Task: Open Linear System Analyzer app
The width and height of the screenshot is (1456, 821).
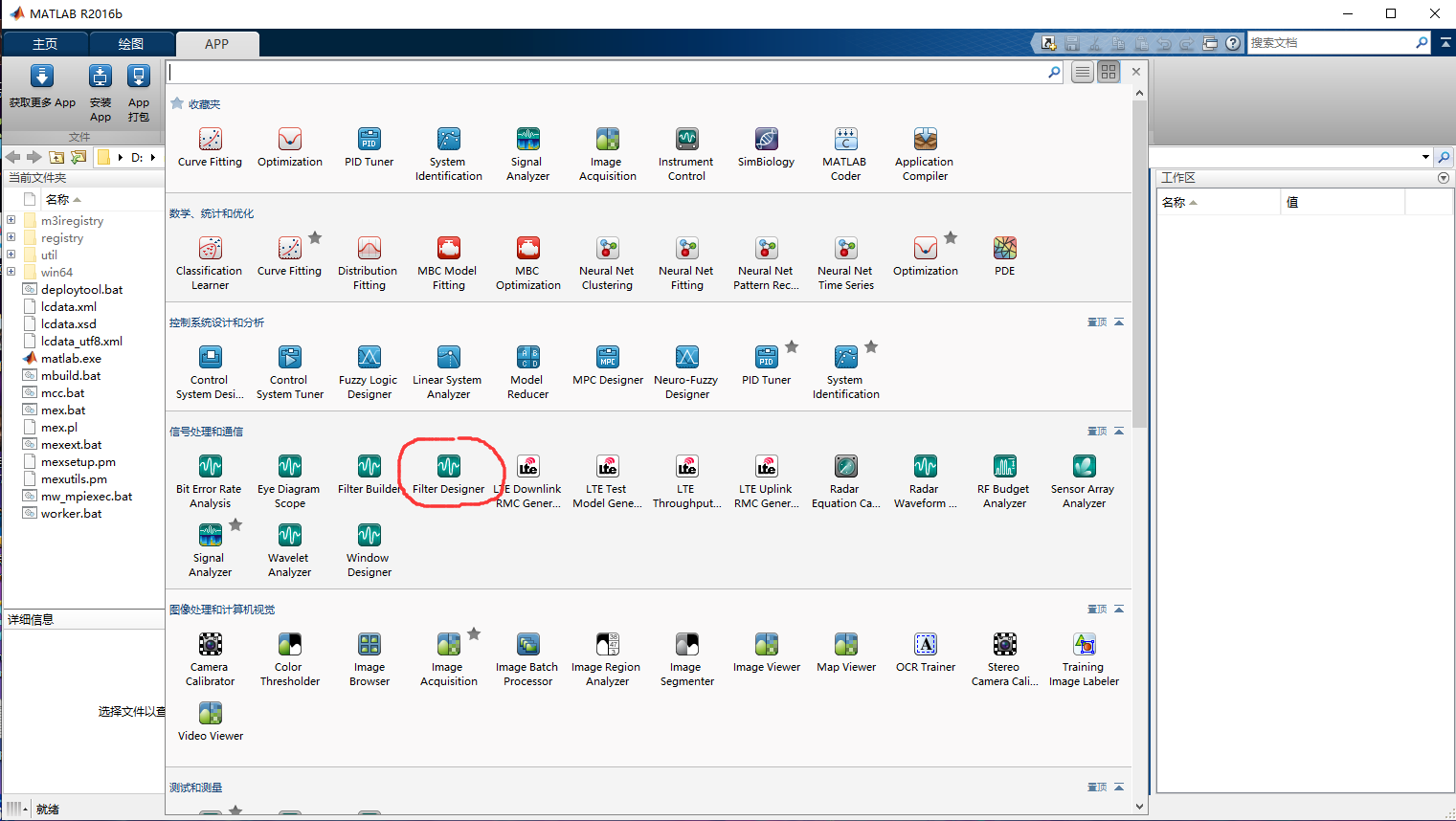Action: pos(448,372)
